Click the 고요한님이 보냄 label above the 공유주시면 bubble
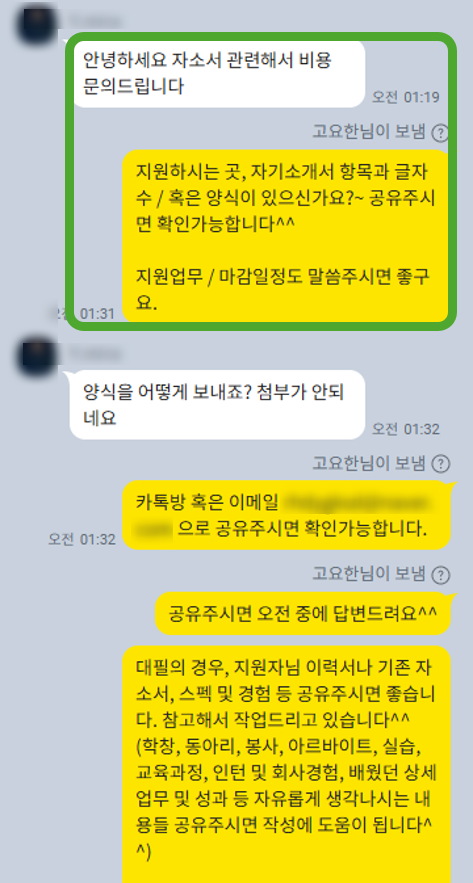The width and height of the screenshot is (473, 883). click(x=369, y=574)
